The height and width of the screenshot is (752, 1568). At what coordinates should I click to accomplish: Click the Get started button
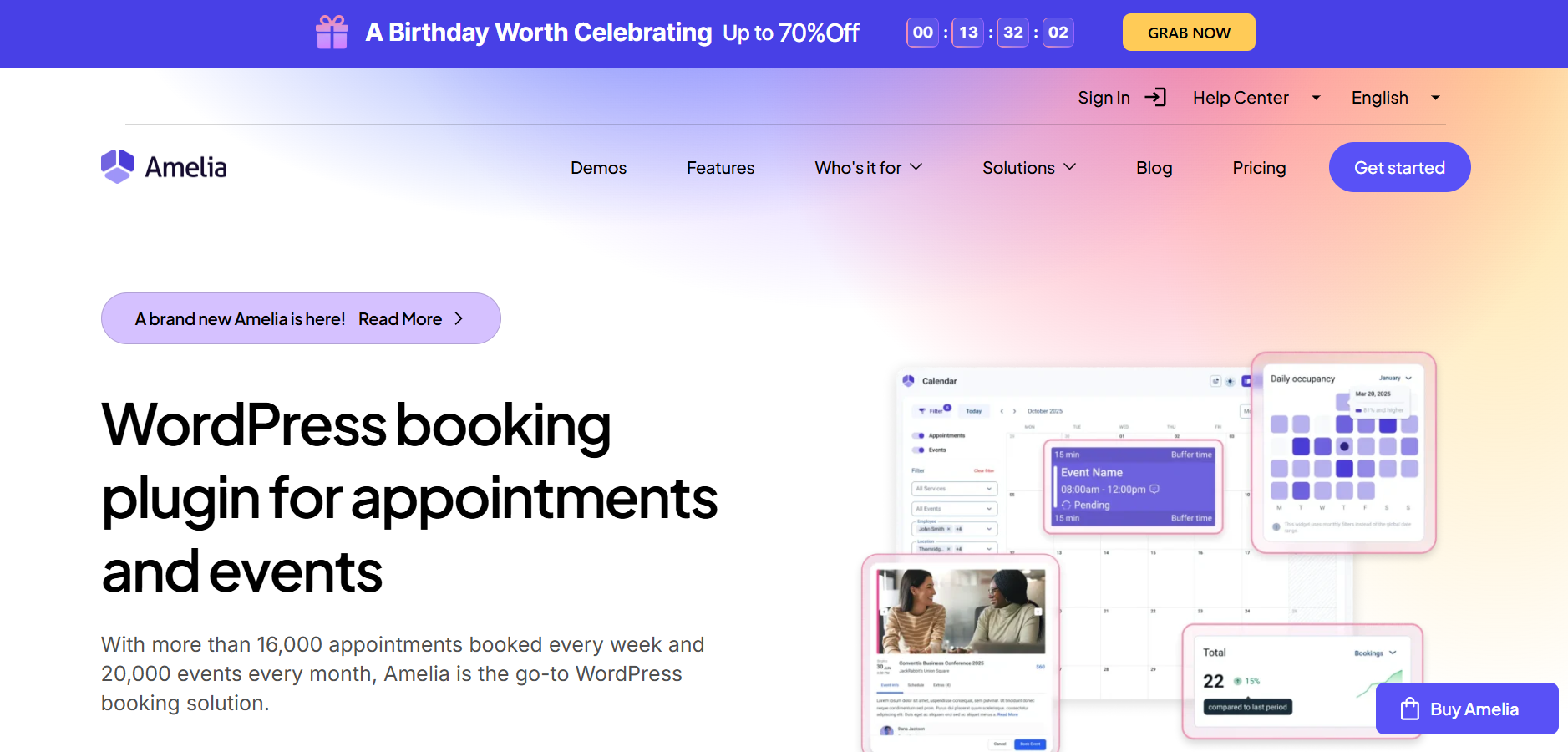coord(1399,167)
